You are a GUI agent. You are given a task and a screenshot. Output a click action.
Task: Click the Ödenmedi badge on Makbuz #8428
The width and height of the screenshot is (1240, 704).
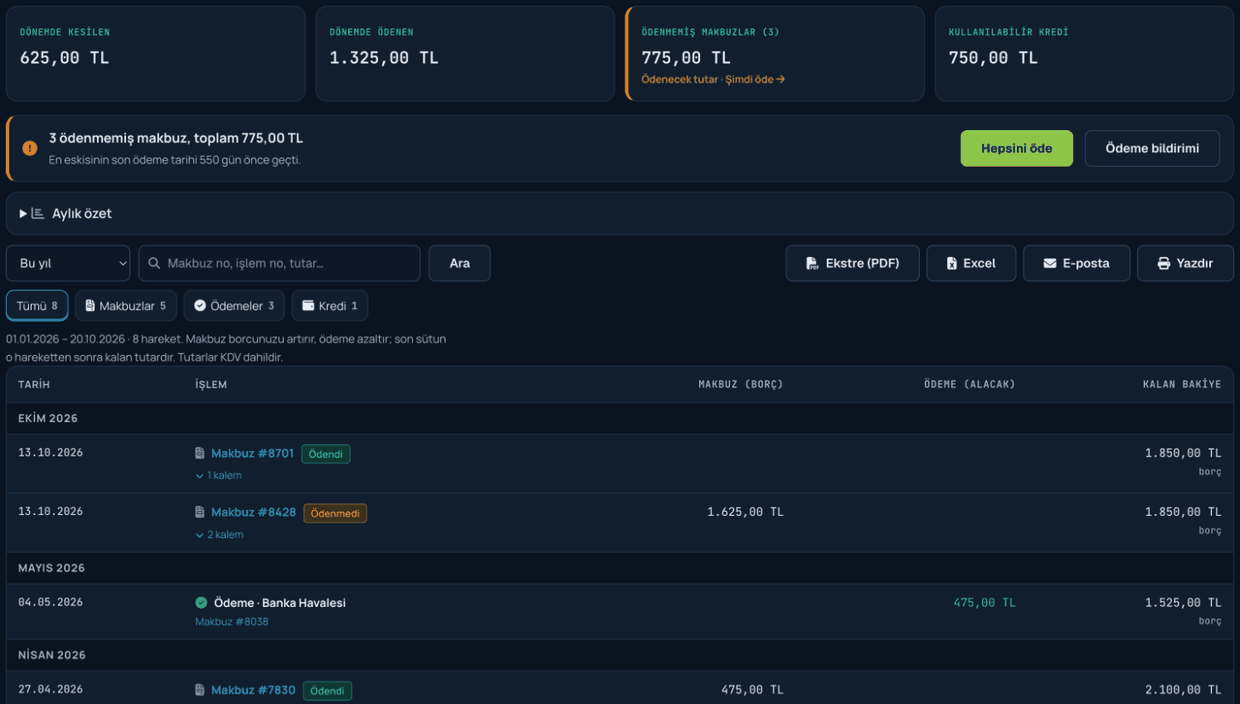[335, 513]
